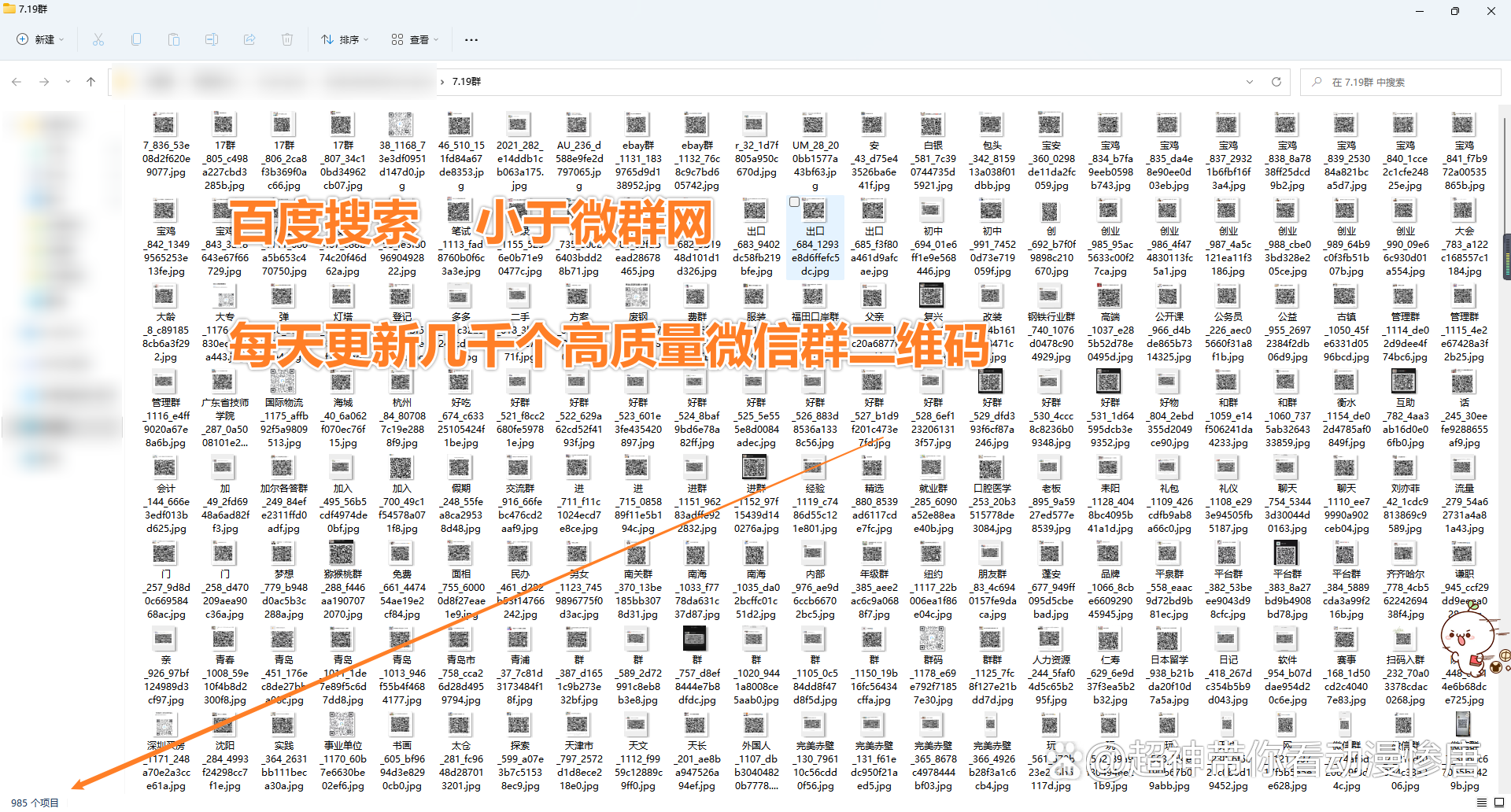Select file 白银_581_7c390744735d5921.jpg
Image resolution: width=1511 pixels, height=812 pixels.
[933, 152]
